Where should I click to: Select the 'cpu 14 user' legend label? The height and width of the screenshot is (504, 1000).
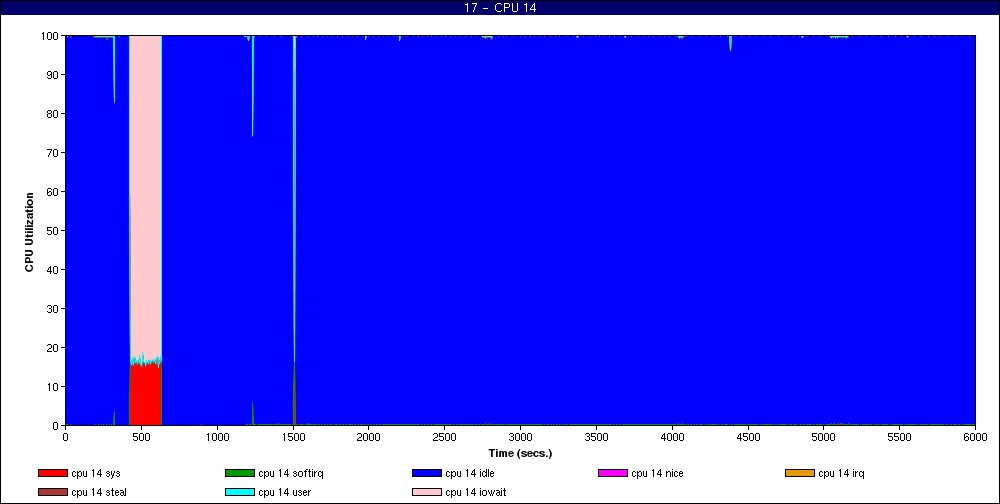coord(284,493)
